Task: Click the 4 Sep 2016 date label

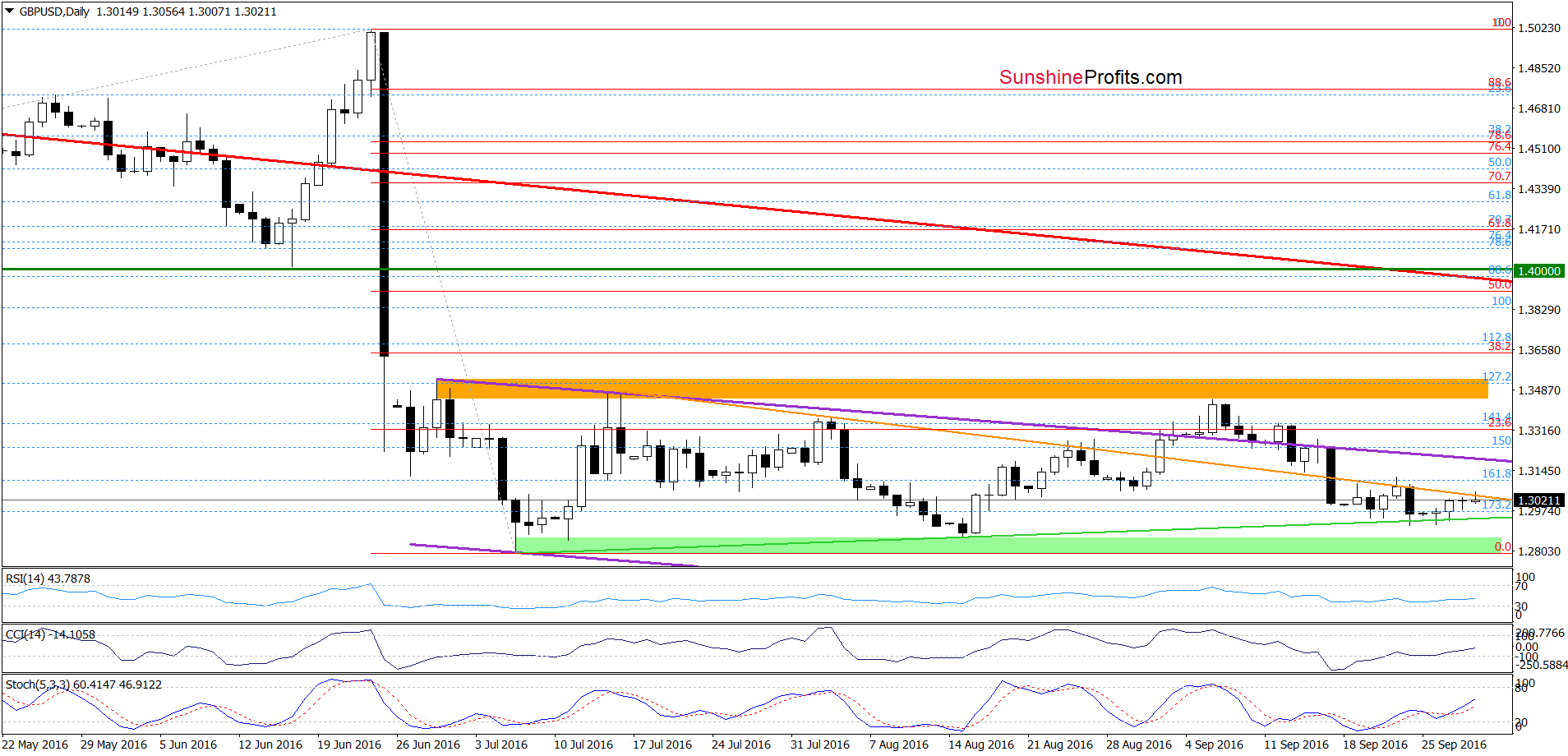Action: (1215, 744)
